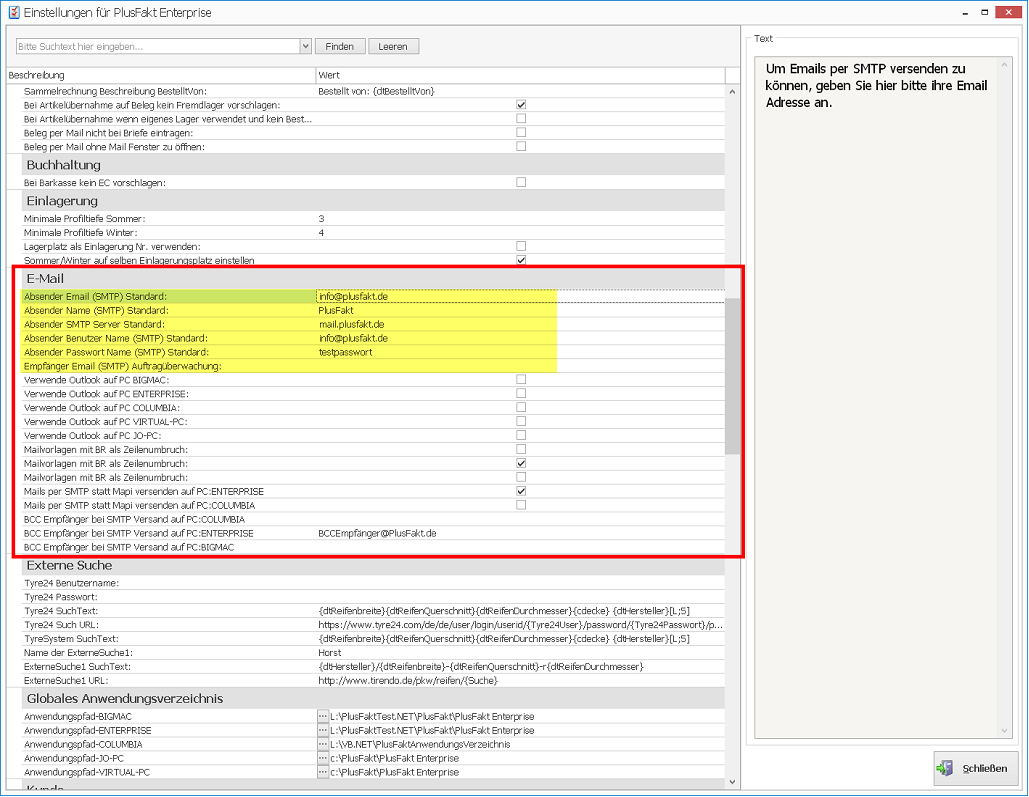Toggle 'SMTP statt Mapi versenden auf PC:COLUMBIA'

click(x=521, y=505)
